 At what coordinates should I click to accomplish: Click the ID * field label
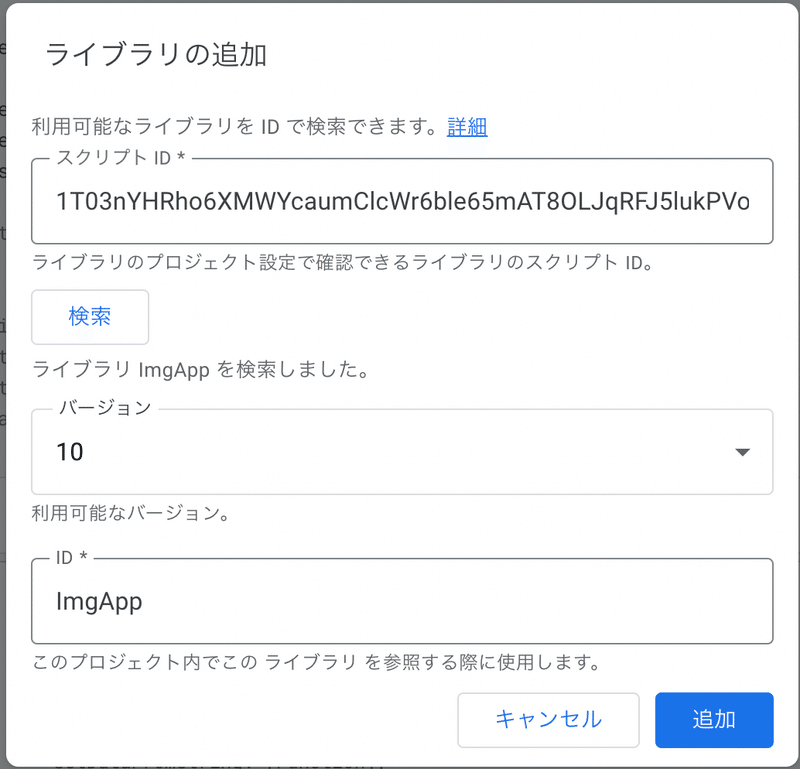click(72, 557)
